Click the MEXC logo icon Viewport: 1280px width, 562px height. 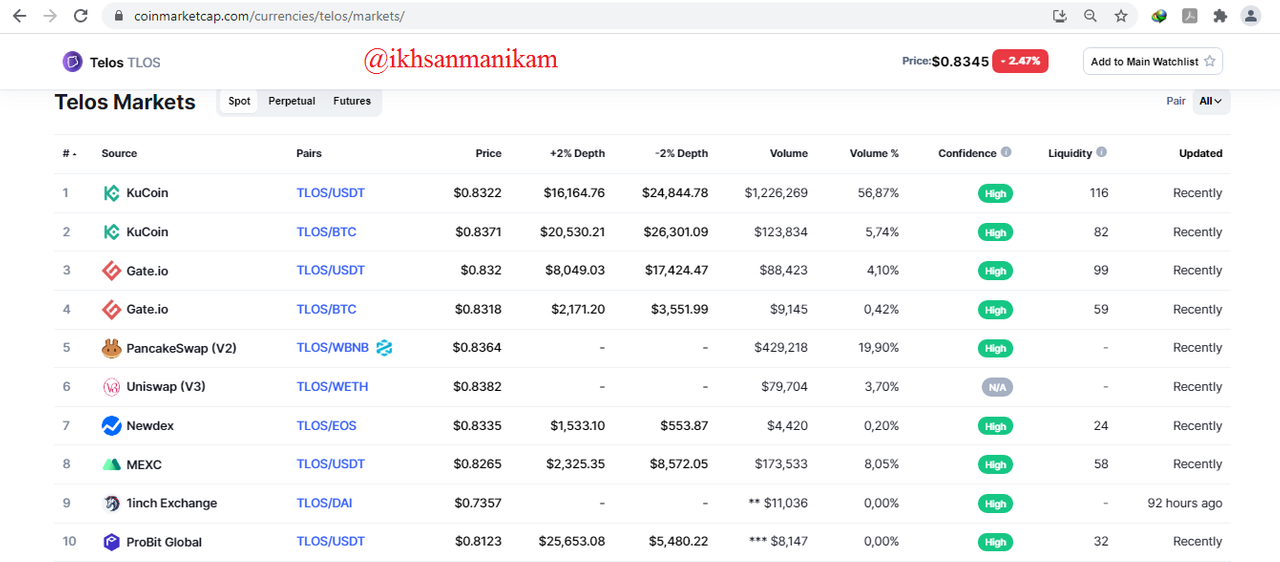pos(112,465)
